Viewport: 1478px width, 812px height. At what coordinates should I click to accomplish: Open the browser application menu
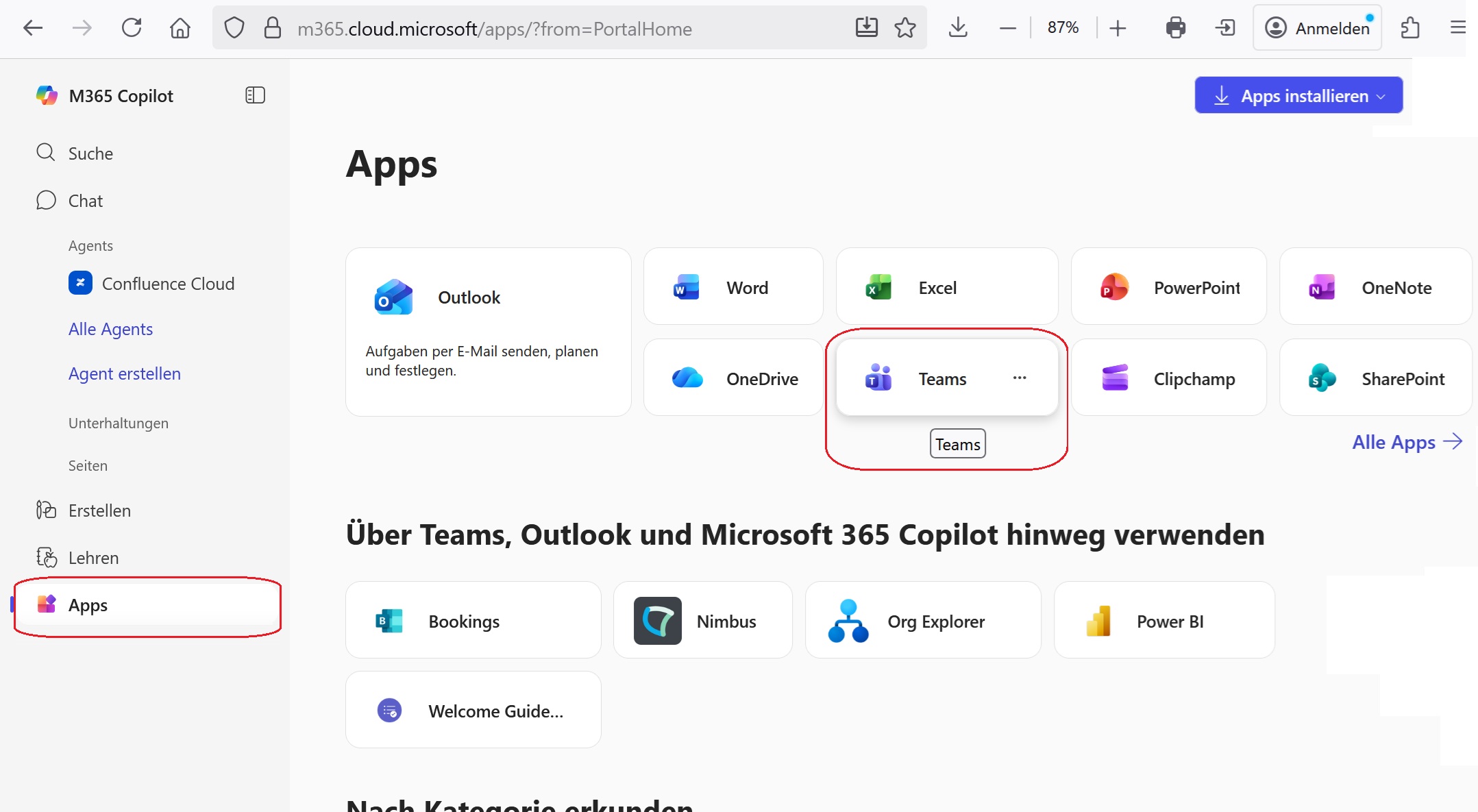click(x=1458, y=27)
